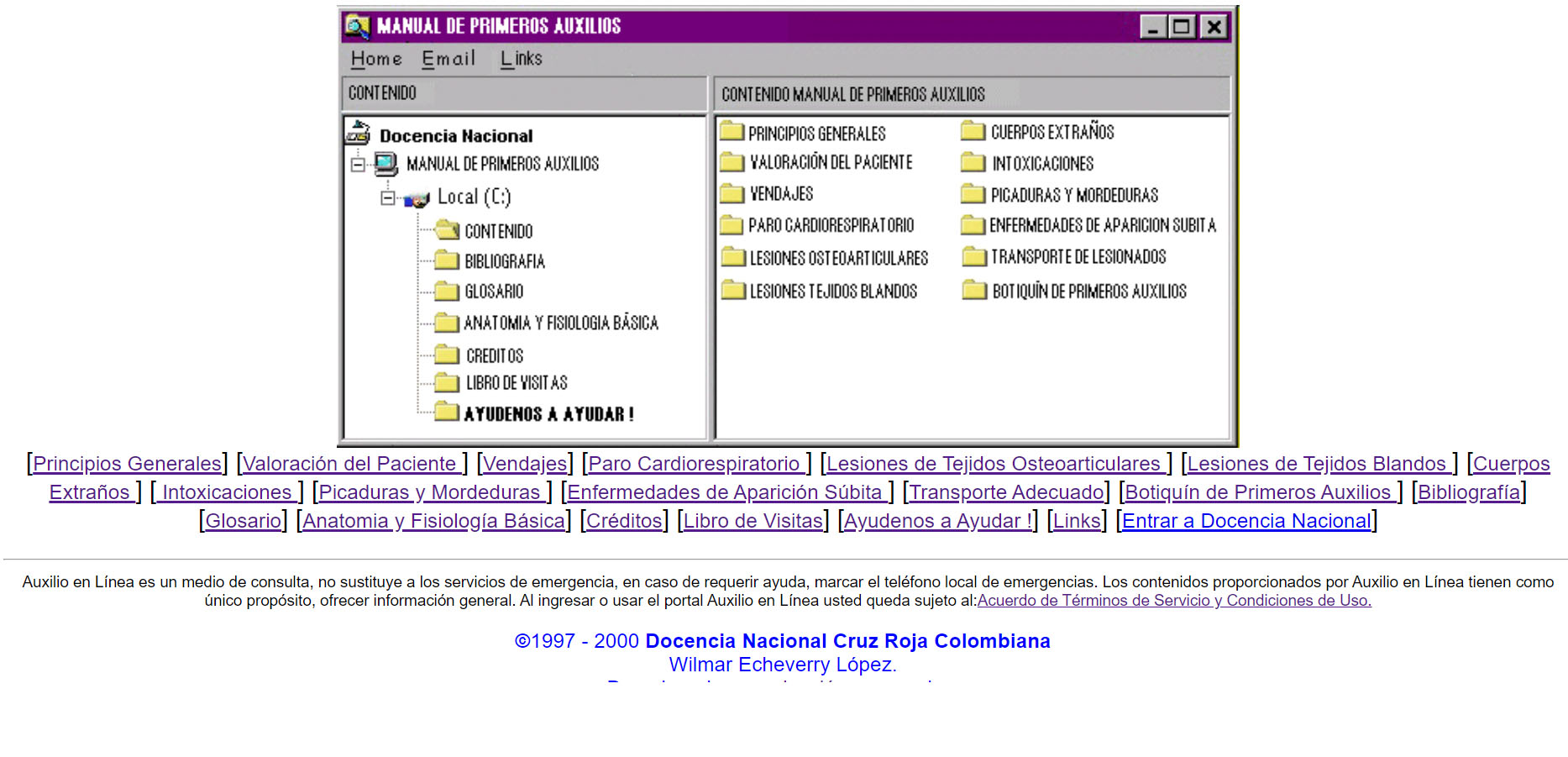Open the Home menu
The width and height of the screenshot is (1568, 757).
[376, 59]
